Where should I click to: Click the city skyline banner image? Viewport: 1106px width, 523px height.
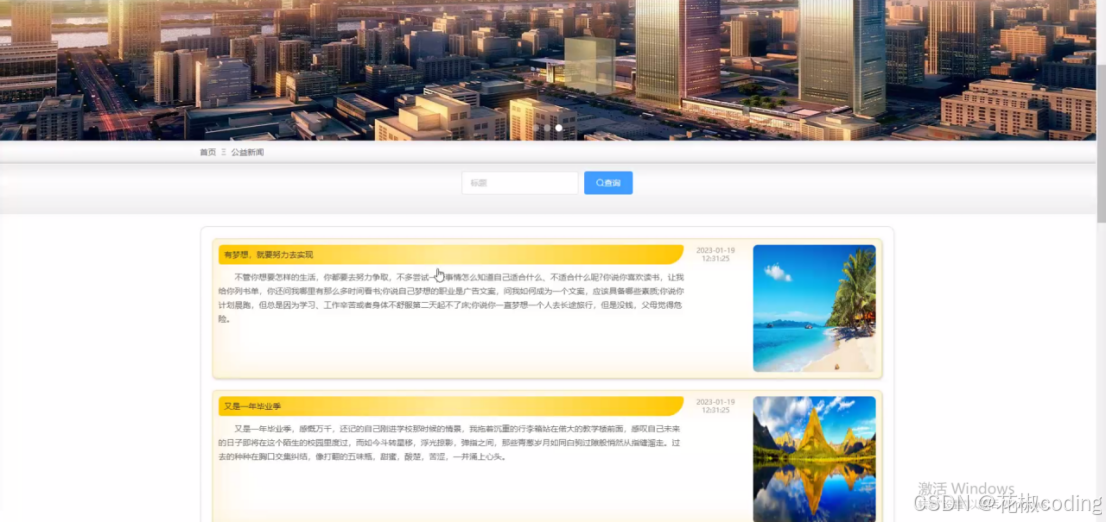[x=549, y=70]
